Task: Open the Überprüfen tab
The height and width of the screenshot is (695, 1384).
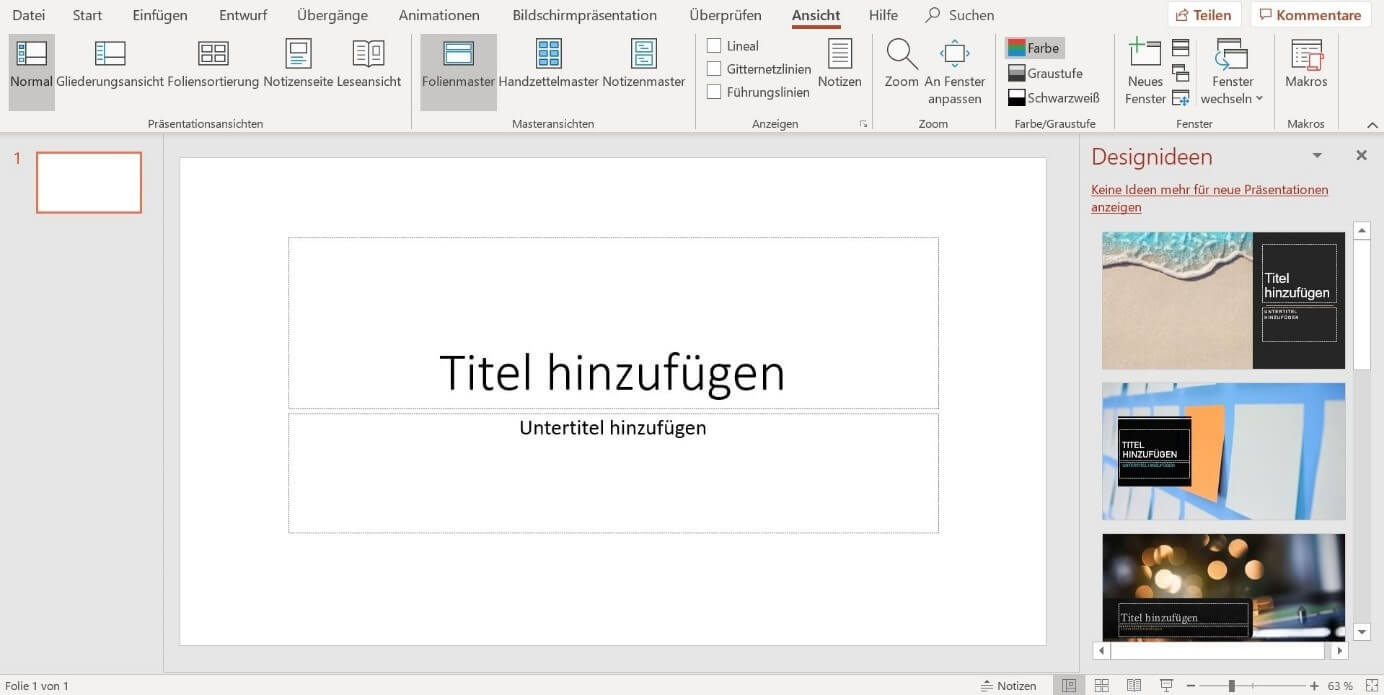Action: point(725,15)
